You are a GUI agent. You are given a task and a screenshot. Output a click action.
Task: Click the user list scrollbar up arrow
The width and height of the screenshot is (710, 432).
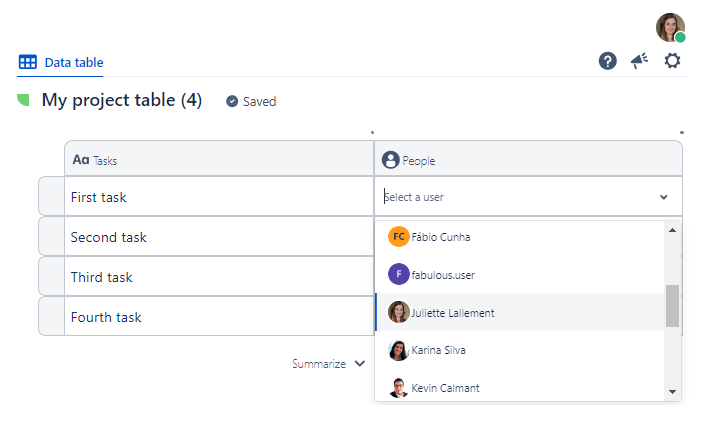(x=672, y=230)
